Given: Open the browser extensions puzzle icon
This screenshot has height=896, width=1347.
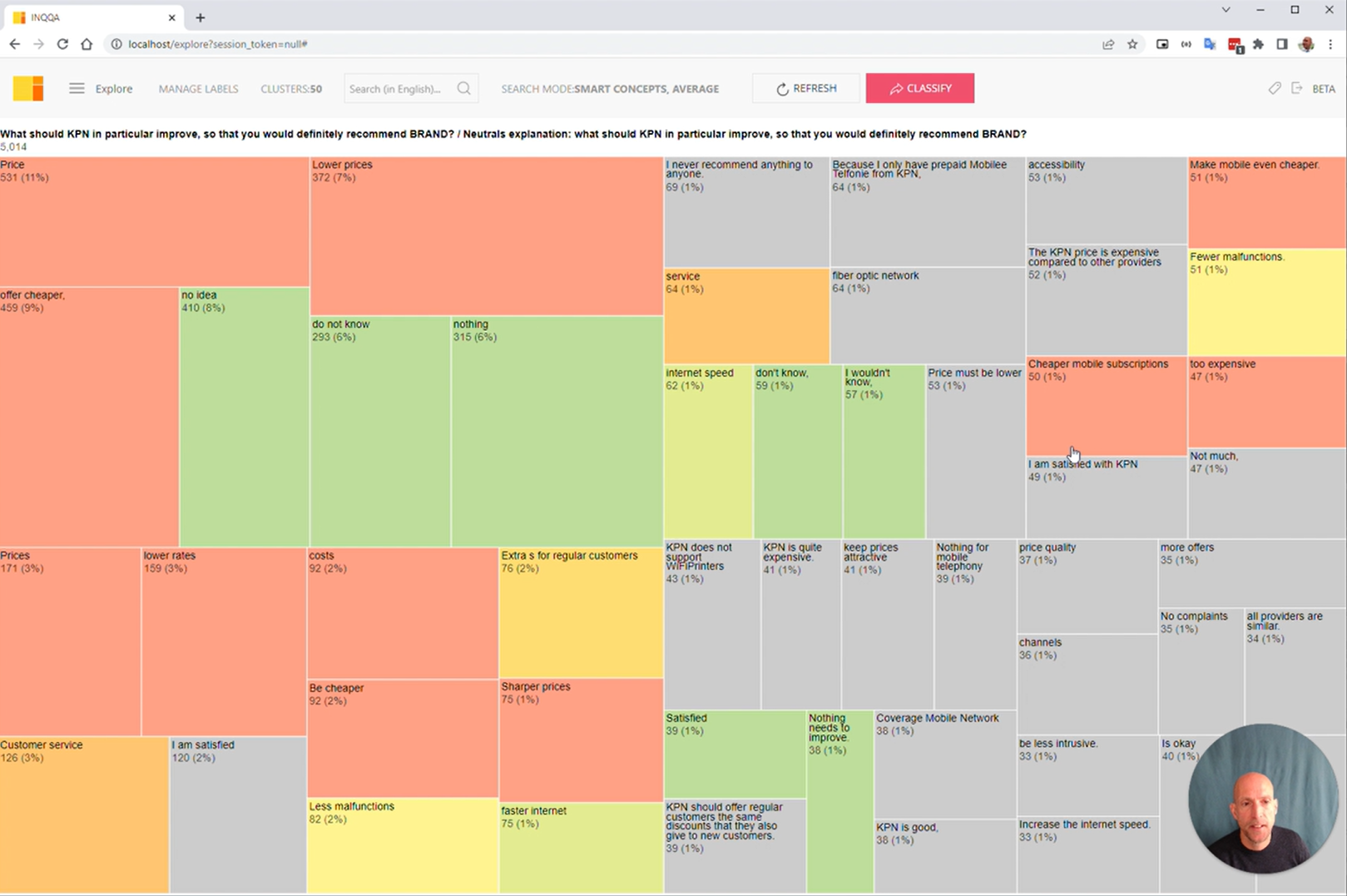Looking at the screenshot, I should 1258,44.
